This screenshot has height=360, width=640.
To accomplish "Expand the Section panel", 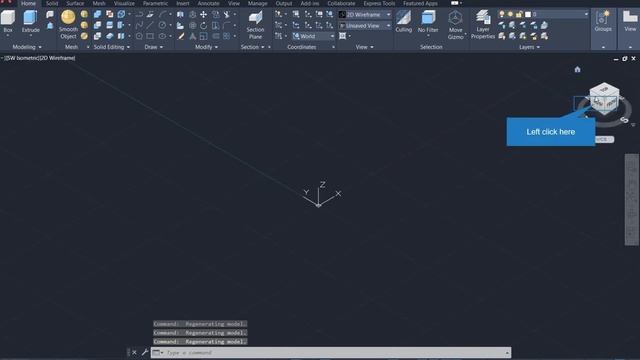I will point(253,47).
